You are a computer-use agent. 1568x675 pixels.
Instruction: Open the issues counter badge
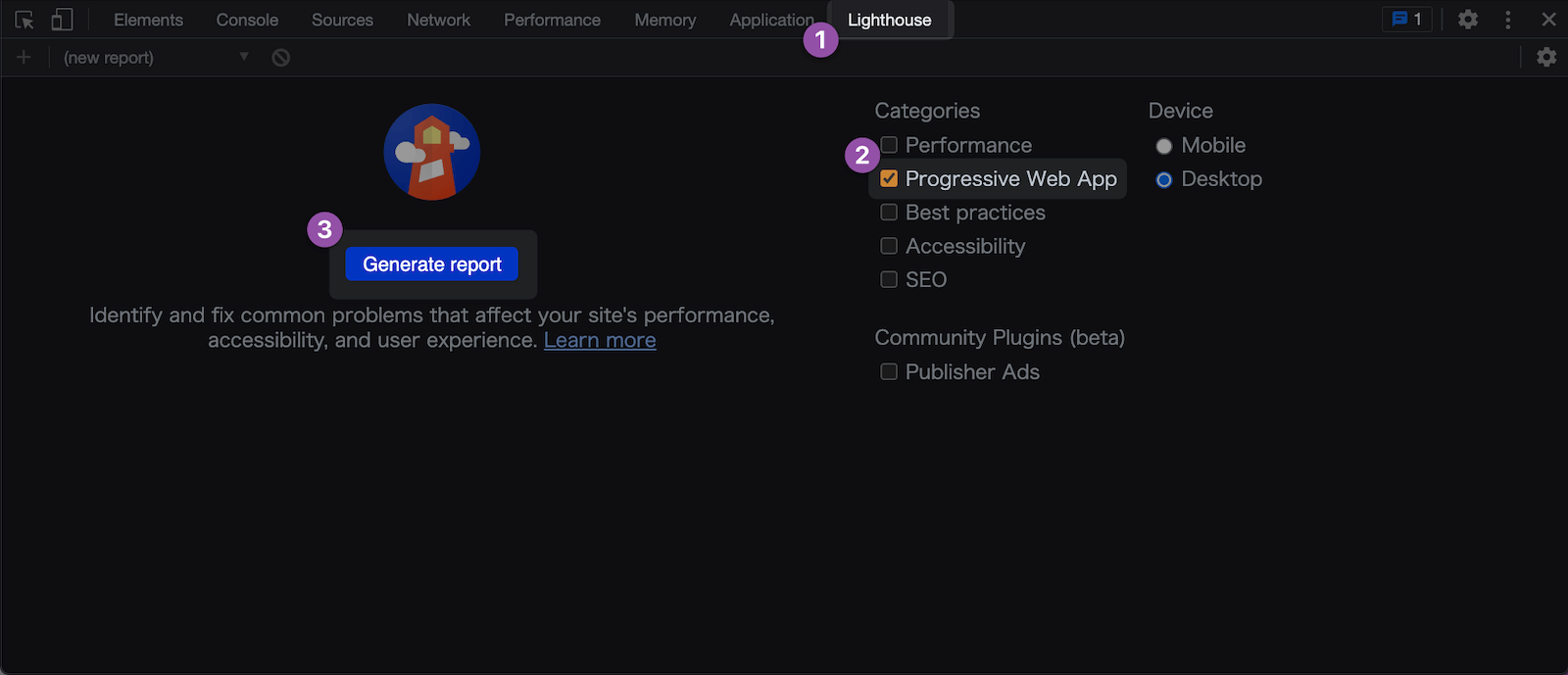click(1407, 20)
